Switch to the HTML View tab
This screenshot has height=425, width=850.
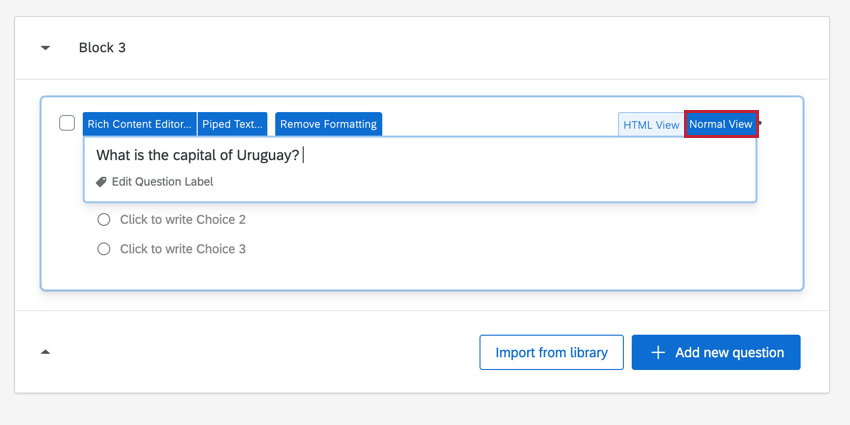tap(651, 125)
